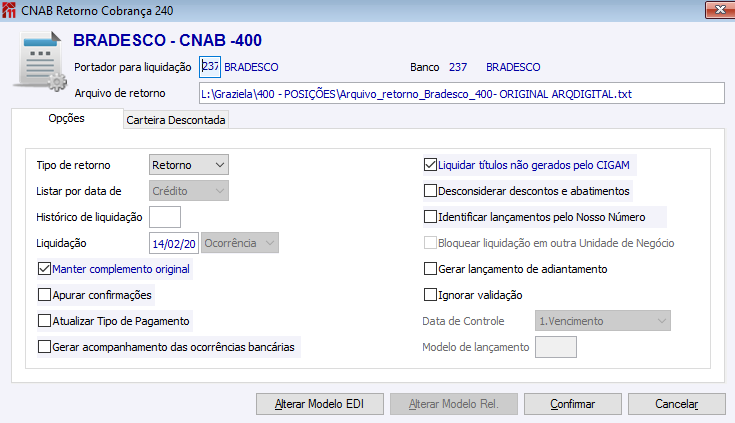Click the BRADESCO - CNAB -400 heading
Viewport: 735px width, 423px height.
(167, 40)
